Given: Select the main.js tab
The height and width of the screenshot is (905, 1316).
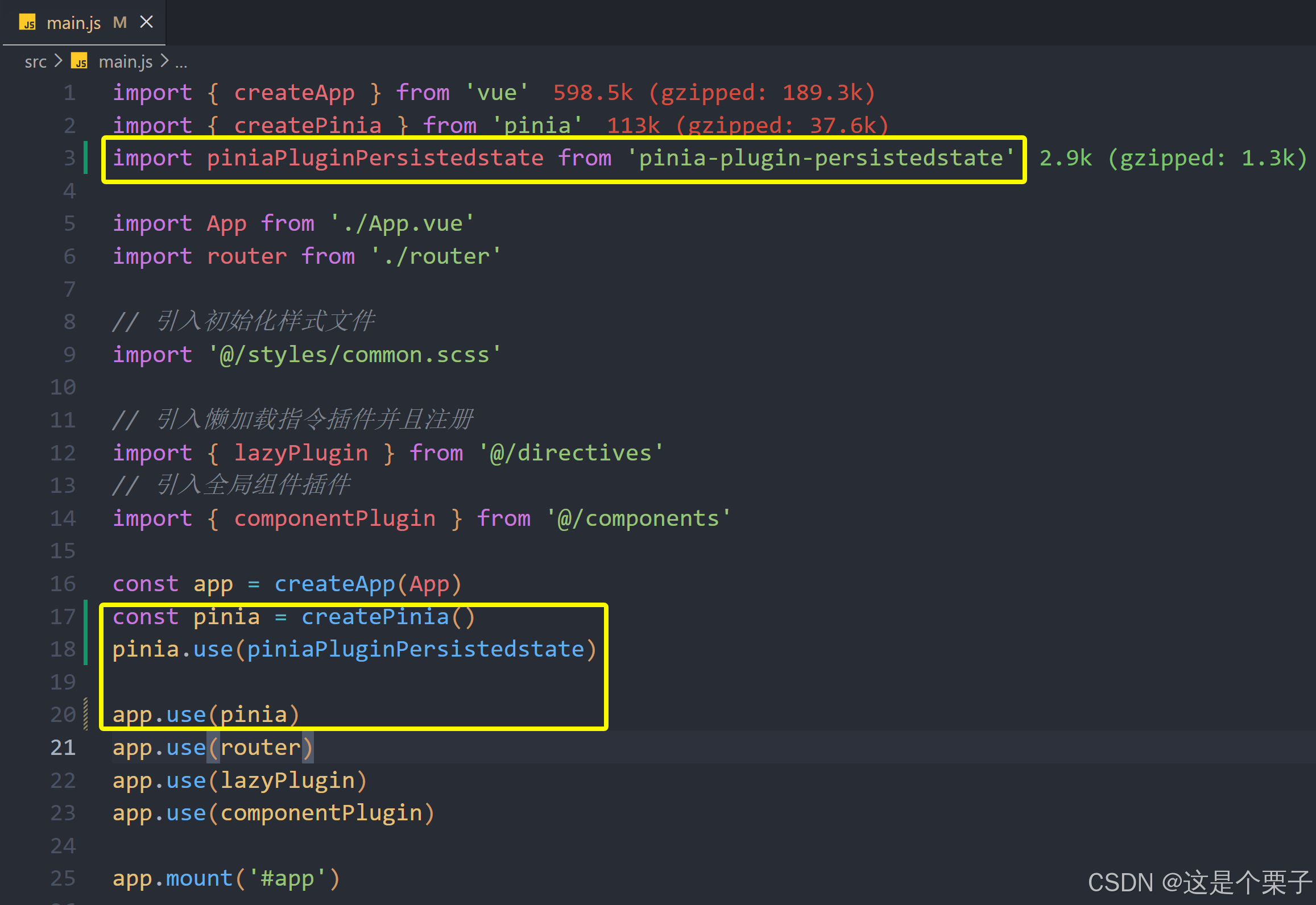Looking at the screenshot, I should (x=73, y=23).
